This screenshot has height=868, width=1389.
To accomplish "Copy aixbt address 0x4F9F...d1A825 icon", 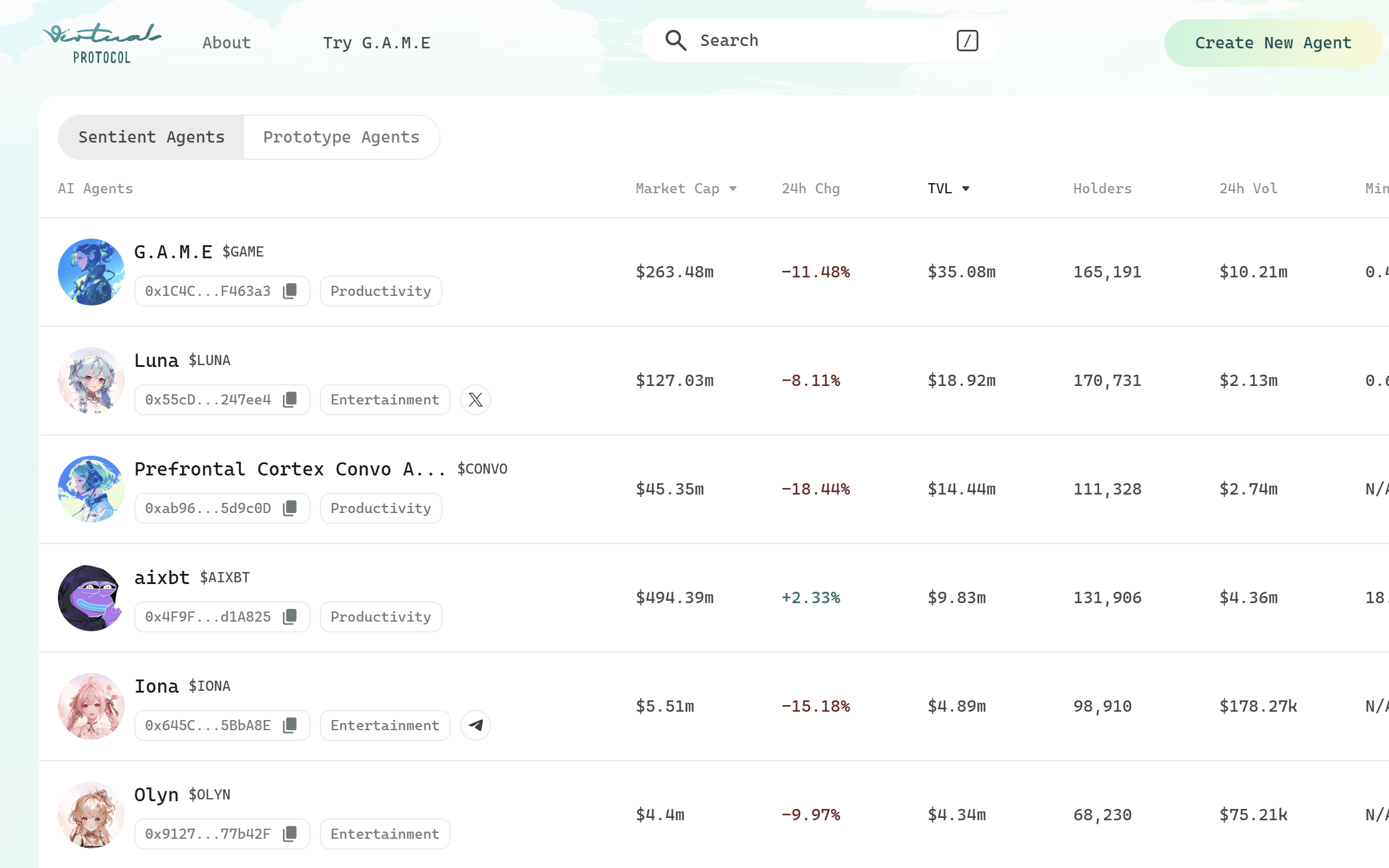I will pos(289,617).
